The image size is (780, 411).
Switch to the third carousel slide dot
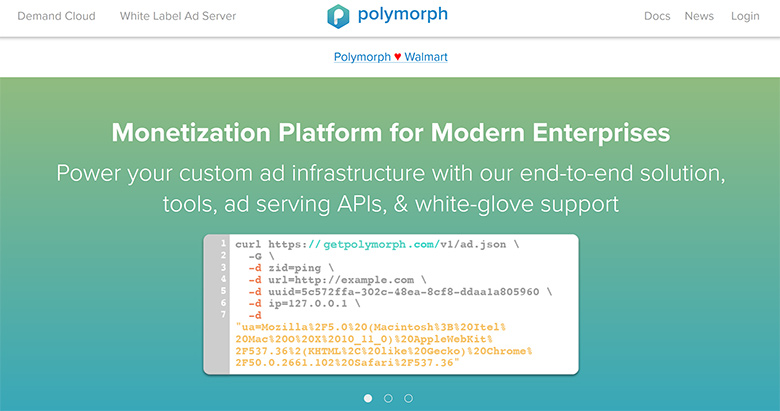408,398
